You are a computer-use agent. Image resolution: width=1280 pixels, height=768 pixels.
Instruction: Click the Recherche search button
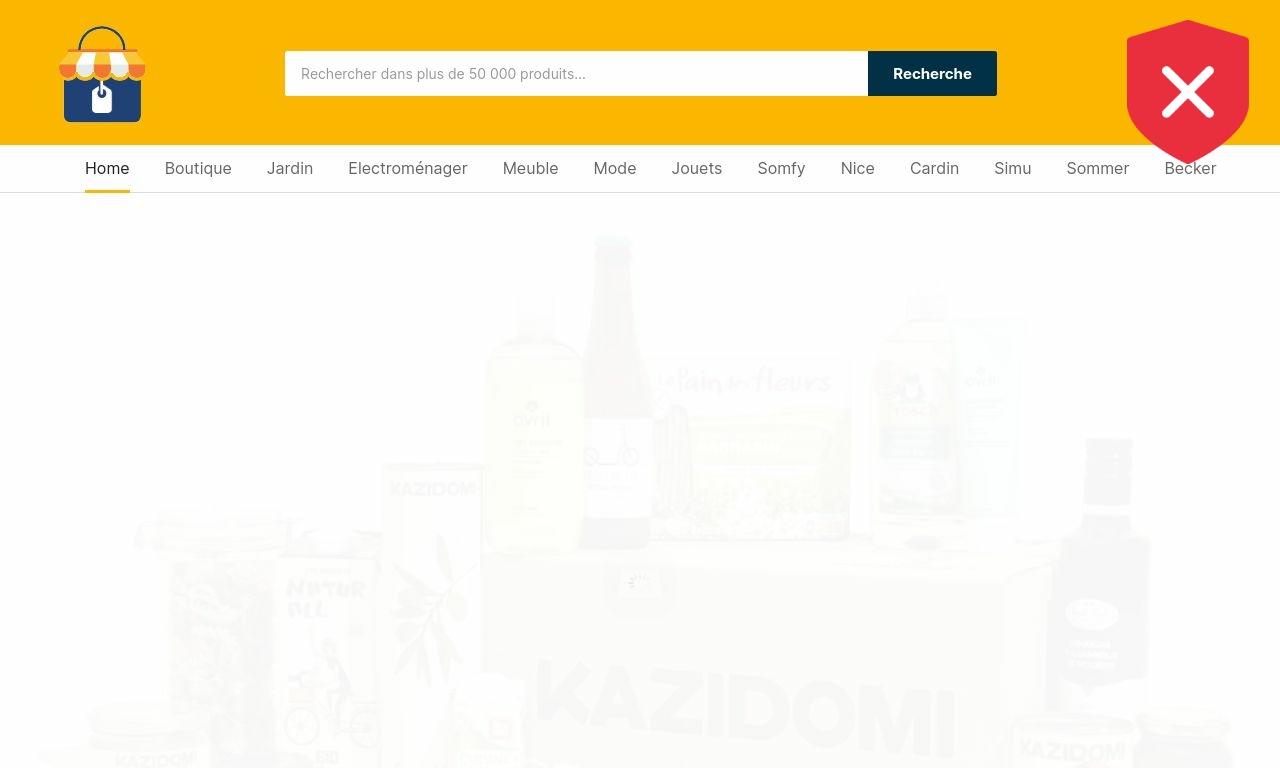(x=932, y=74)
